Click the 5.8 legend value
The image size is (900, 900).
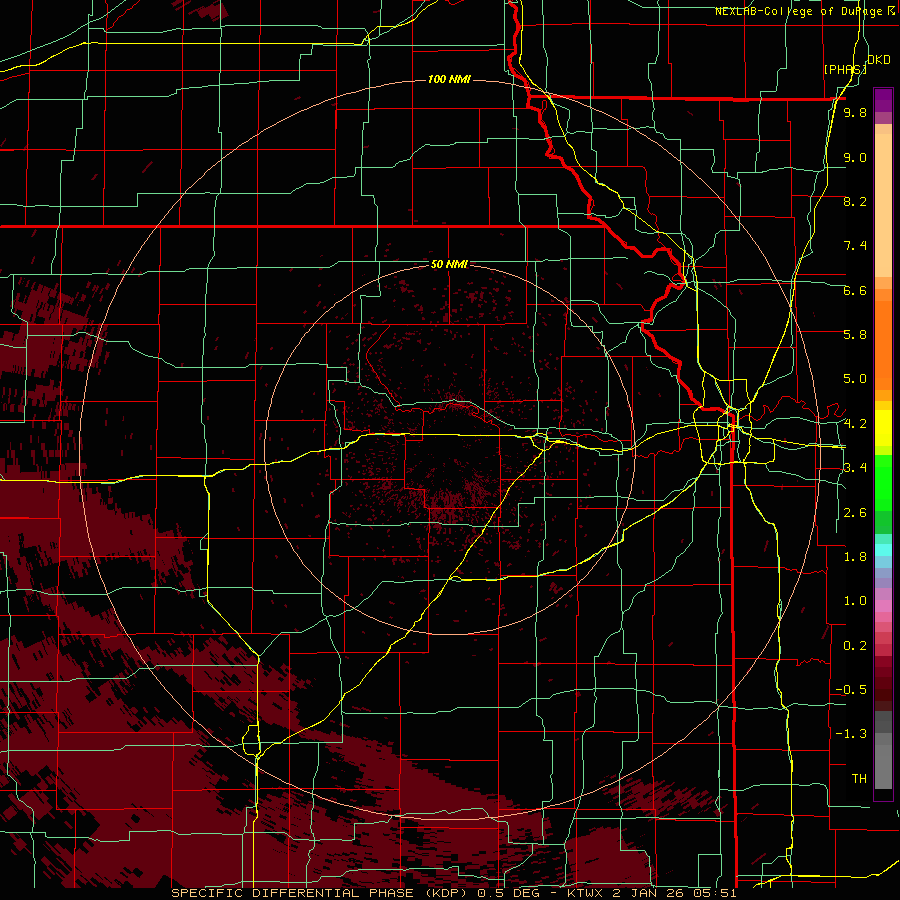point(855,335)
